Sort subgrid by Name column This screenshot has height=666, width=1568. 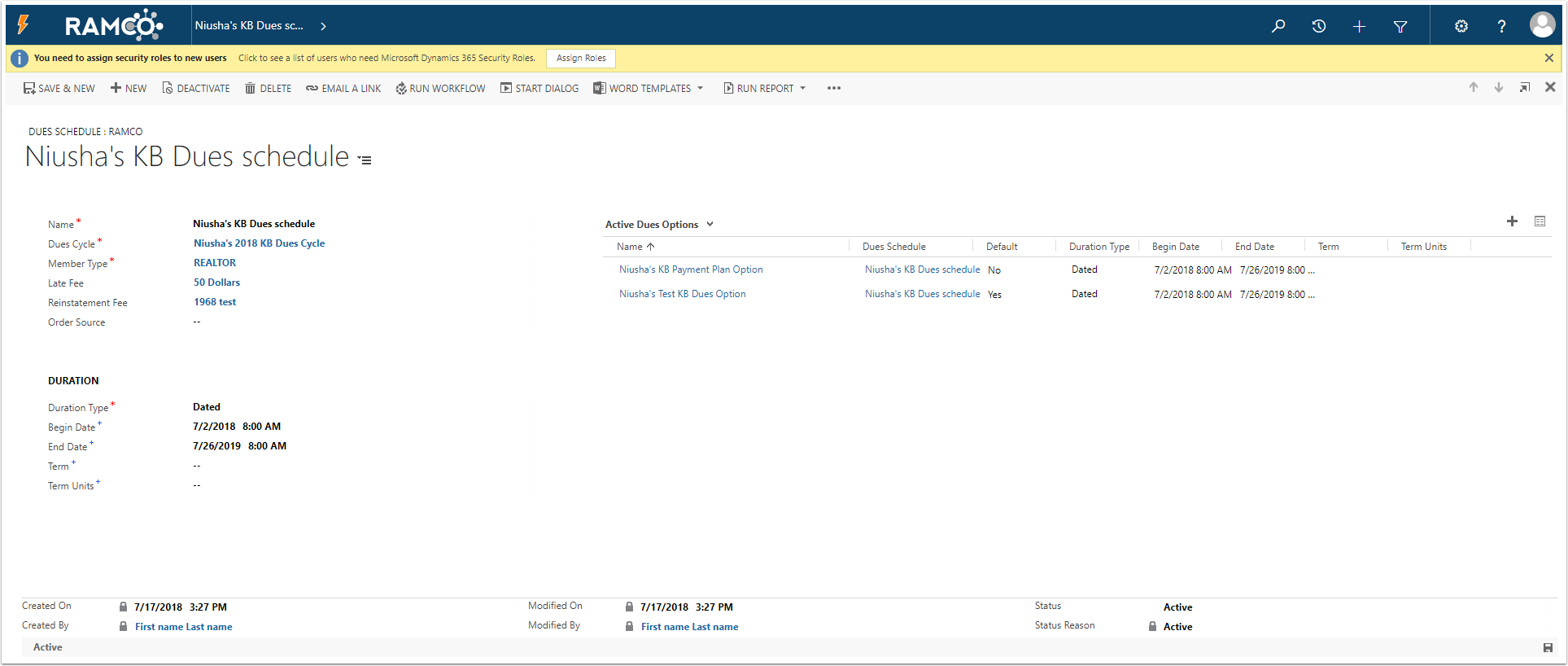(635, 247)
